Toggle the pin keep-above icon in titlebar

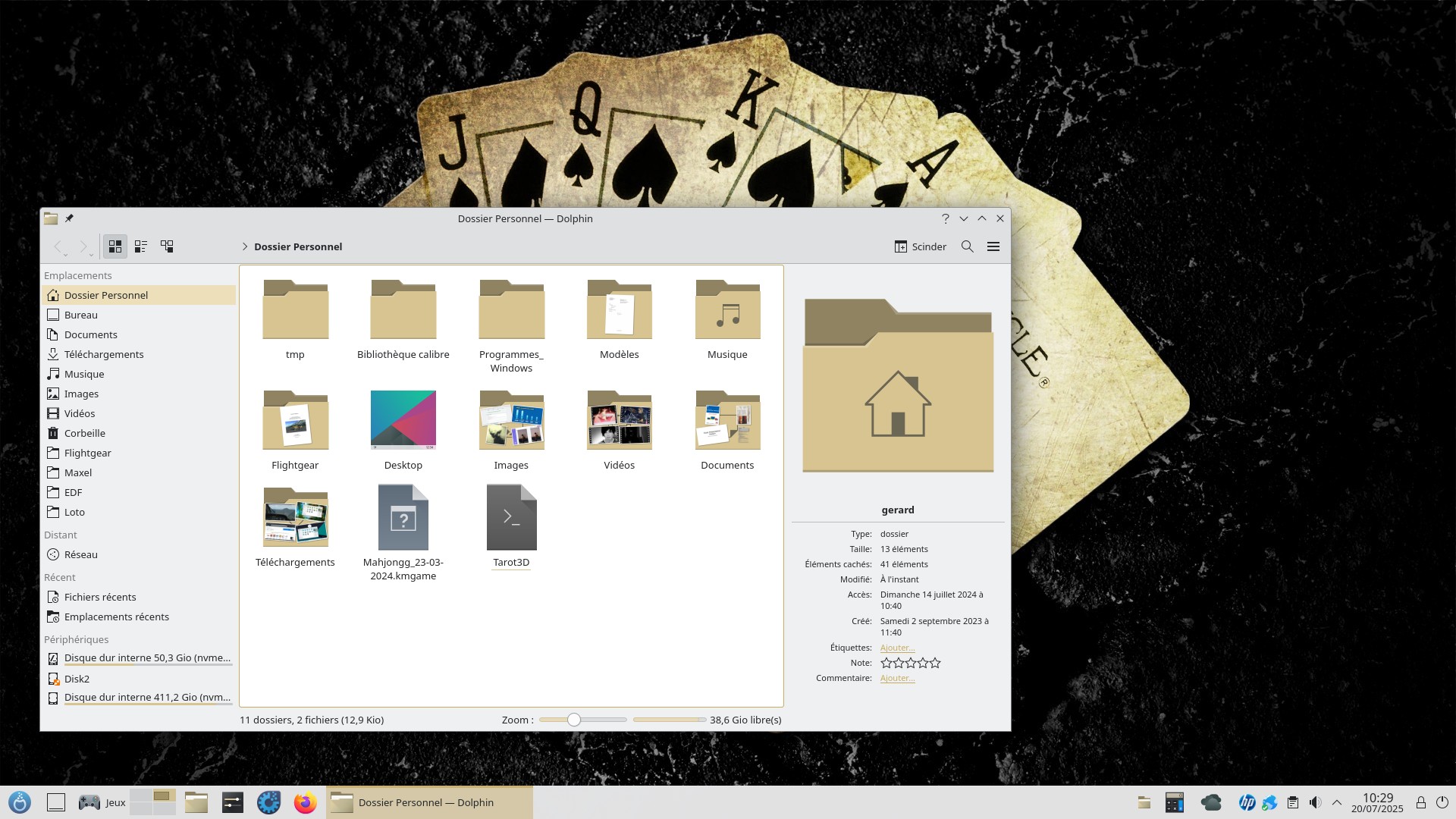pyautogui.click(x=69, y=218)
